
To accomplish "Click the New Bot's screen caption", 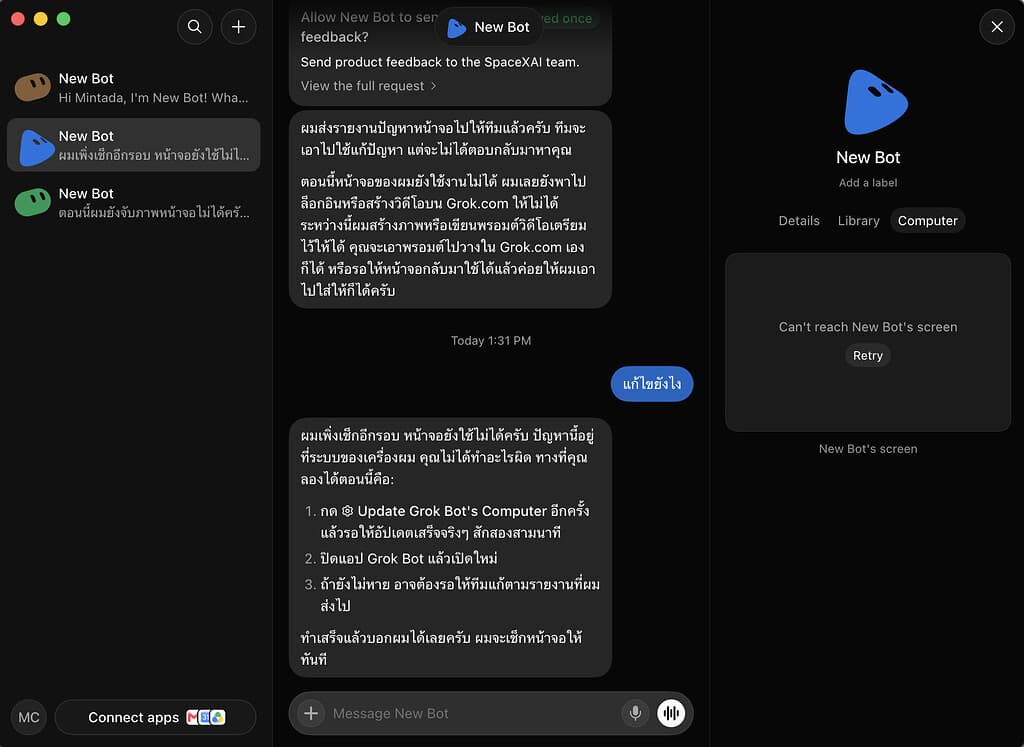I will pos(868,449).
